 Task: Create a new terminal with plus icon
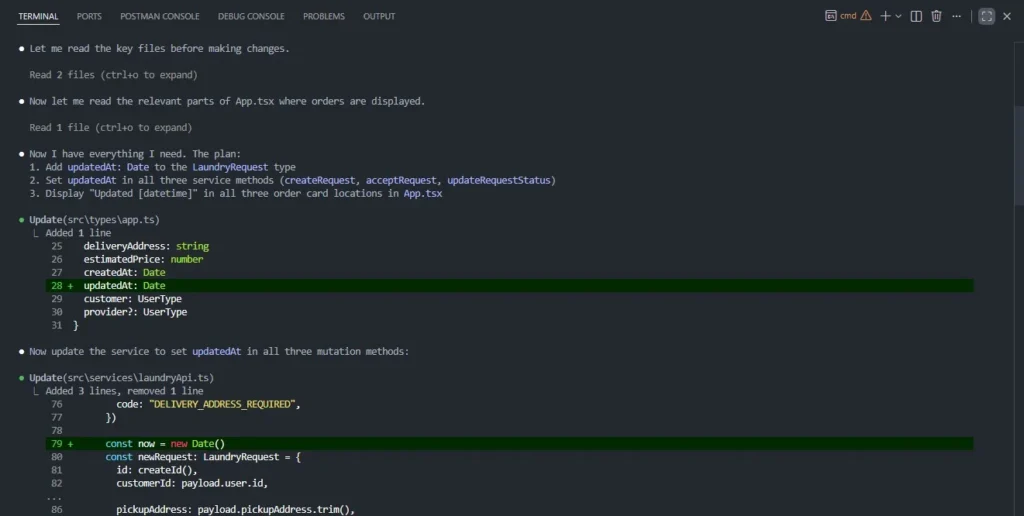tap(885, 16)
